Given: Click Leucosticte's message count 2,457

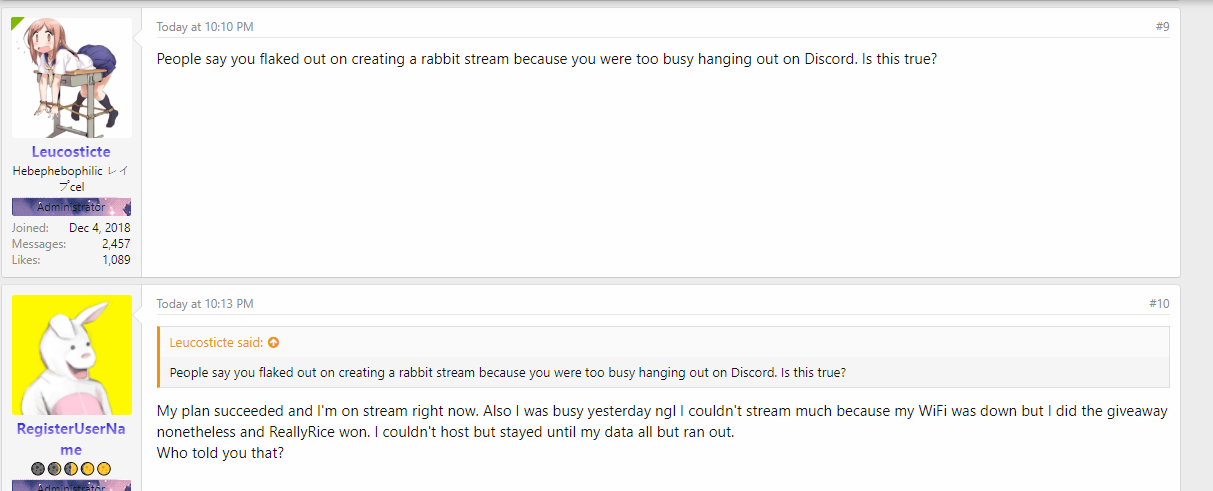Looking at the screenshot, I should pyautogui.click(x=116, y=244).
